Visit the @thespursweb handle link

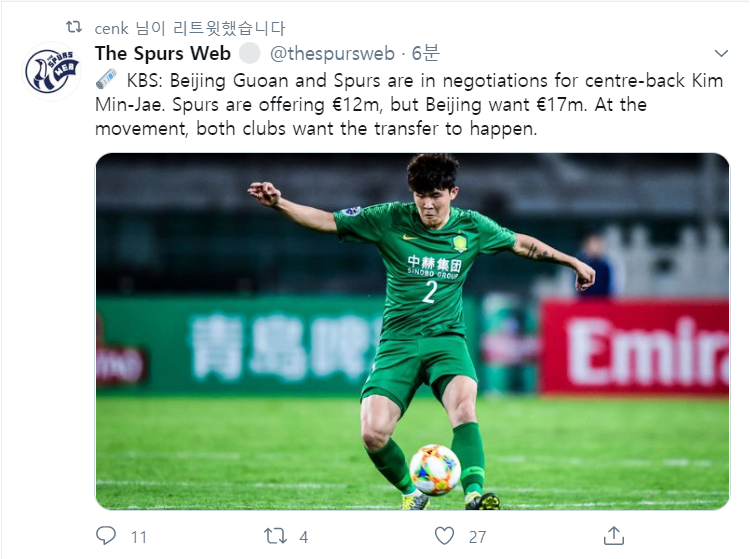point(332,54)
